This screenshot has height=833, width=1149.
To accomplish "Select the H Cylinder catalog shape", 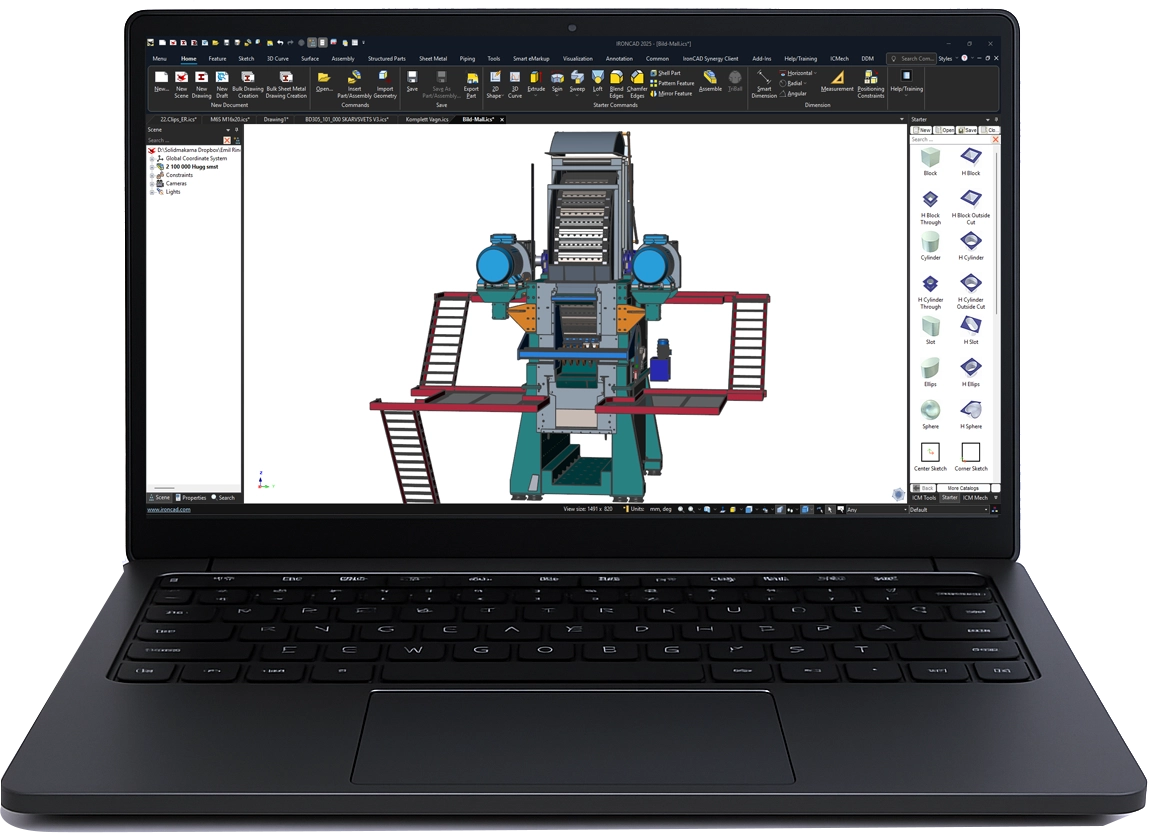I will tap(971, 242).
